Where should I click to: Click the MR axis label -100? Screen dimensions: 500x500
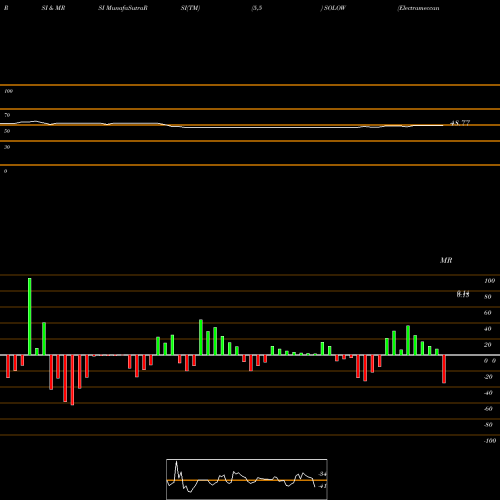click(490, 441)
